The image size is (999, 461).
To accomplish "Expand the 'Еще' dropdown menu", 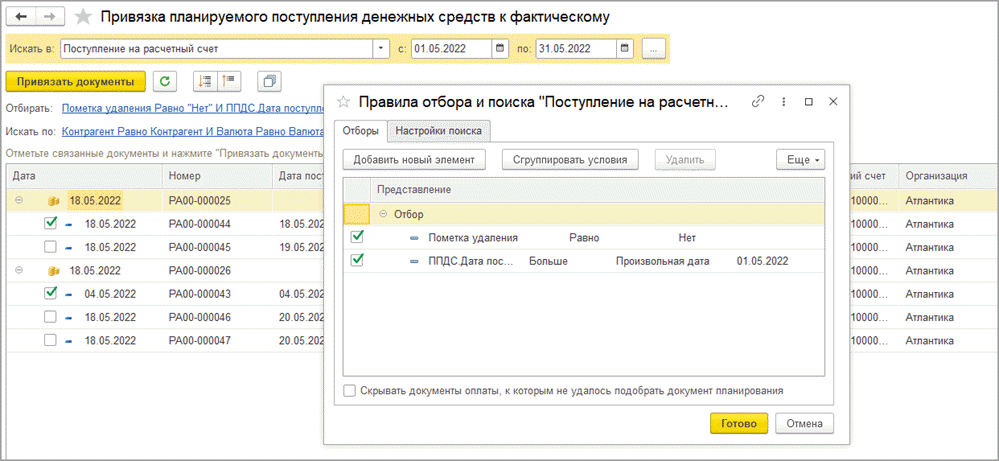I will (x=800, y=159).
